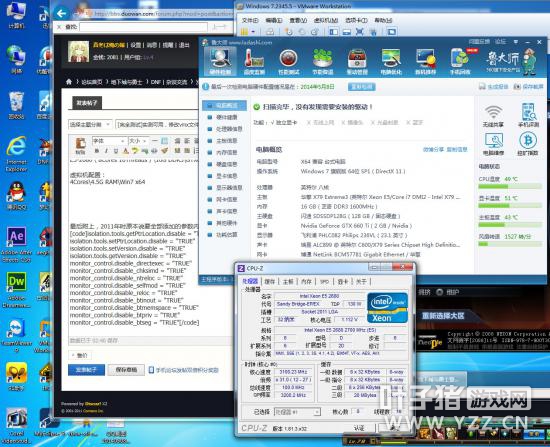Click copy info link in computer overview
Image resolution: width=550 pixels, height=447 pixels.
click(x=457, y=149)
